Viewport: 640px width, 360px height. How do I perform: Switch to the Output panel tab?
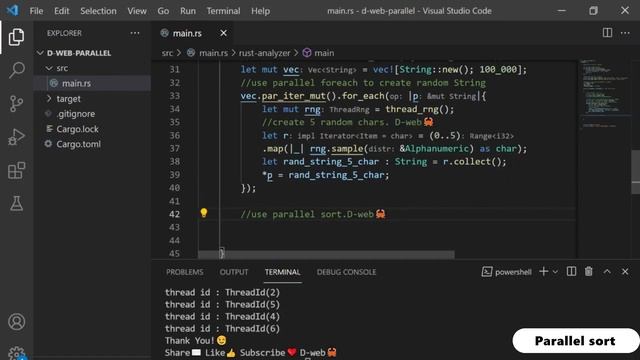coord(233,272)
